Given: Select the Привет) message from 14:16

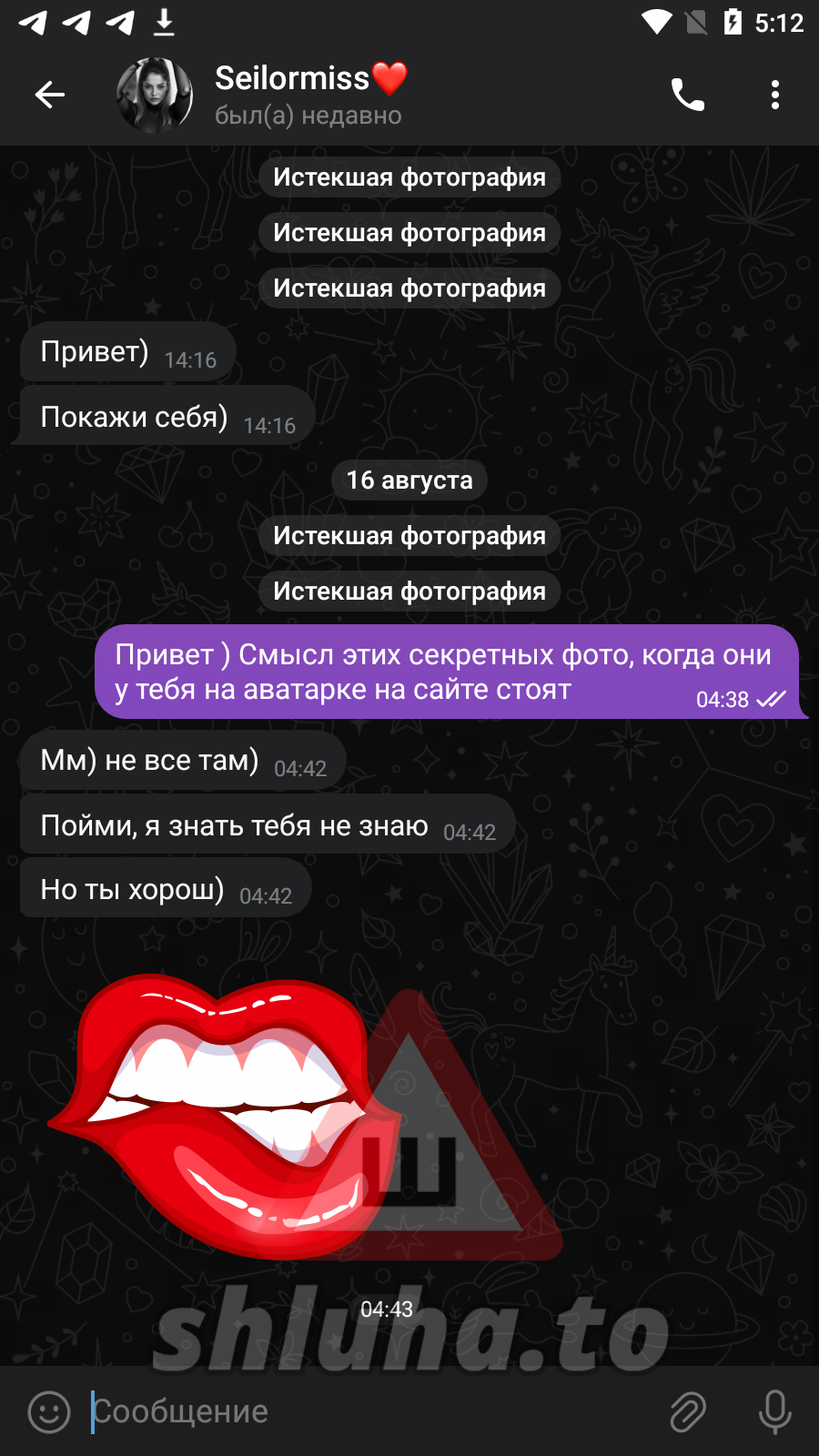Looking at the screenshot, I should pyautogui.click(x=127, y=352).
